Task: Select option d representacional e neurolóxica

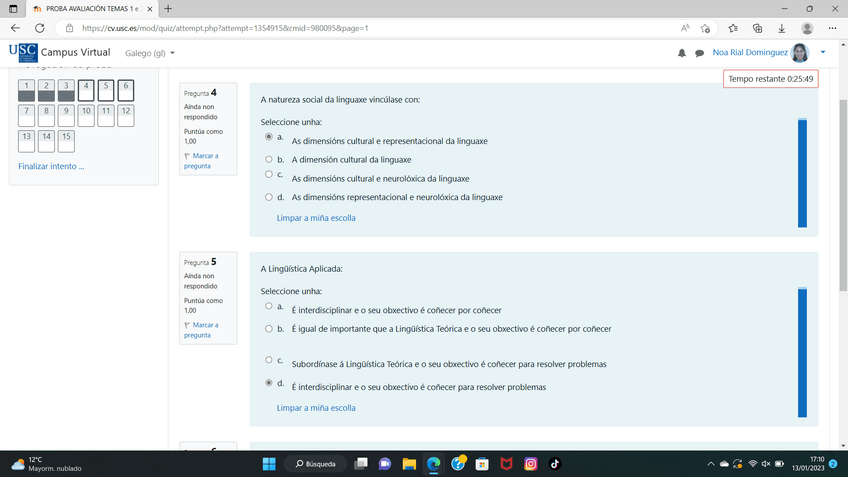Action: pos(269,197)
